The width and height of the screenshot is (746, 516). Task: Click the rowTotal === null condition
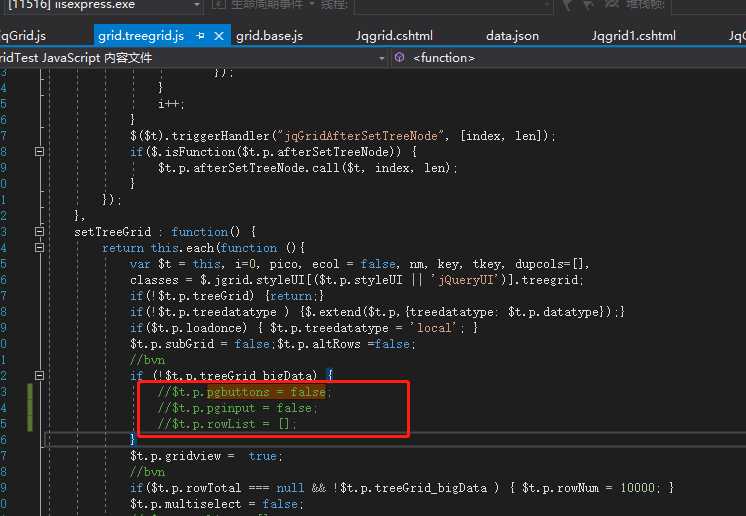tap(225, 488)
